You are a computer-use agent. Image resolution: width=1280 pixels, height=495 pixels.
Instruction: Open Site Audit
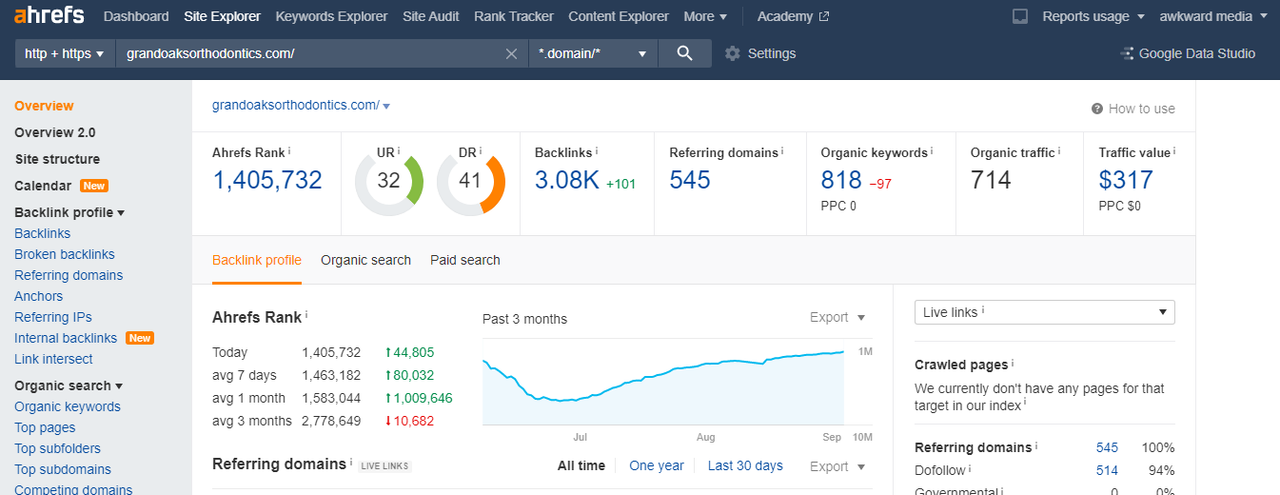431,16
